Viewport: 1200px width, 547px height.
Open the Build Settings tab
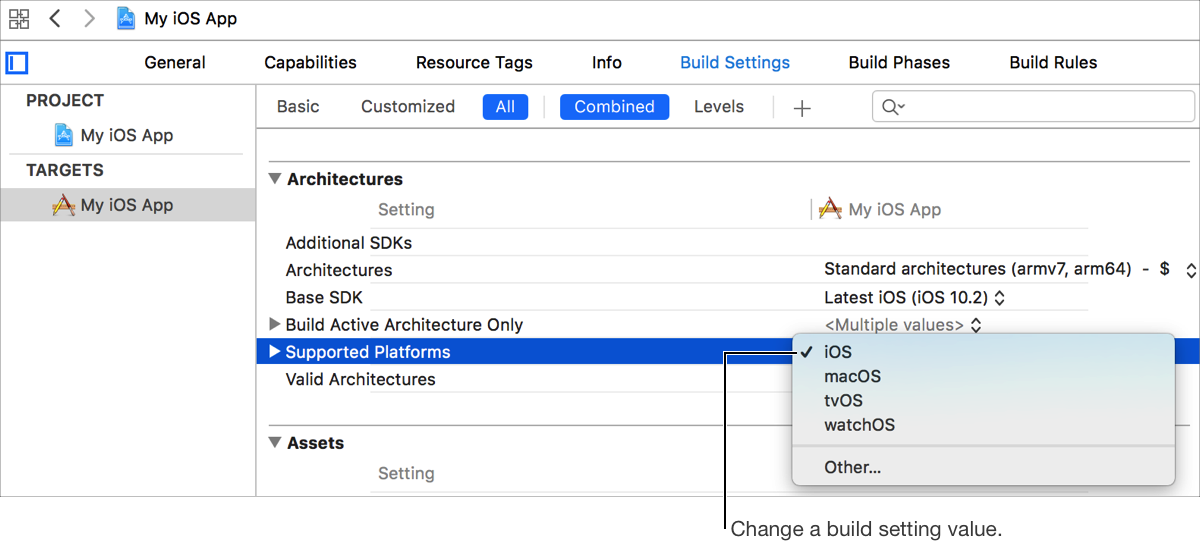pos(734,62)
